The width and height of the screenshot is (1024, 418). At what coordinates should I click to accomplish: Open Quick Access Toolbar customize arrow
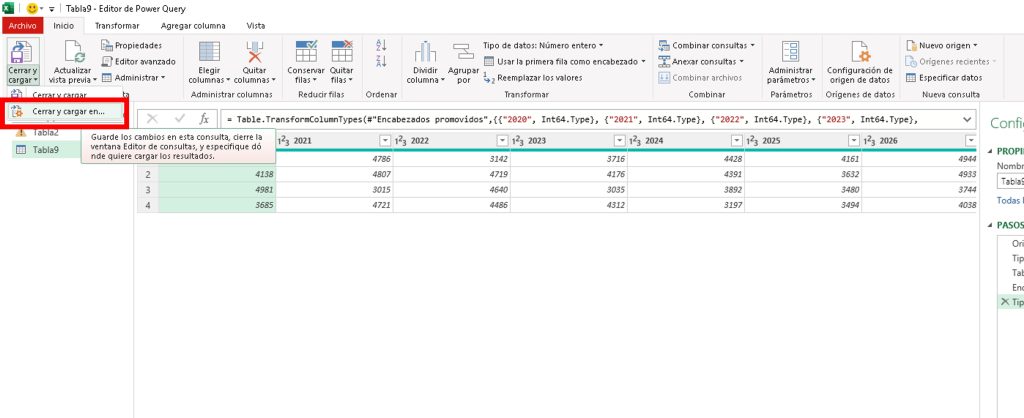tap(52, 9)
